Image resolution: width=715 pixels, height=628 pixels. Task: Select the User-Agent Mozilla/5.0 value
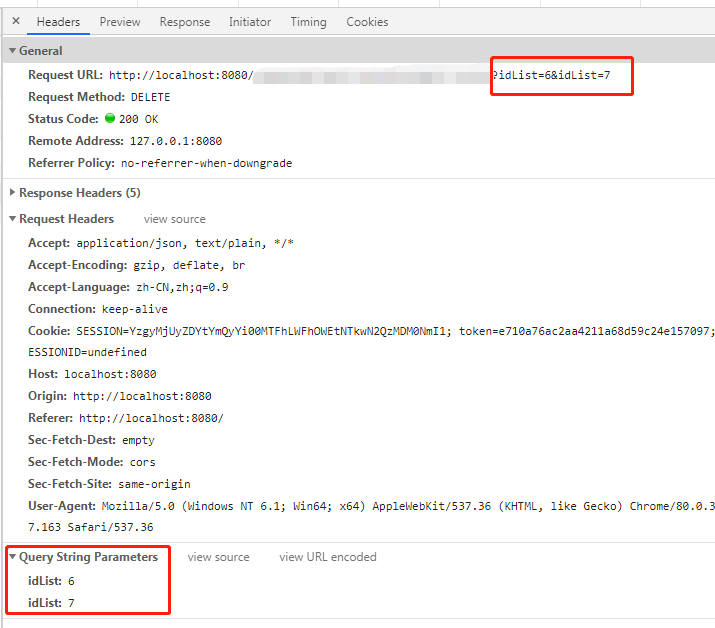point(408,506)
